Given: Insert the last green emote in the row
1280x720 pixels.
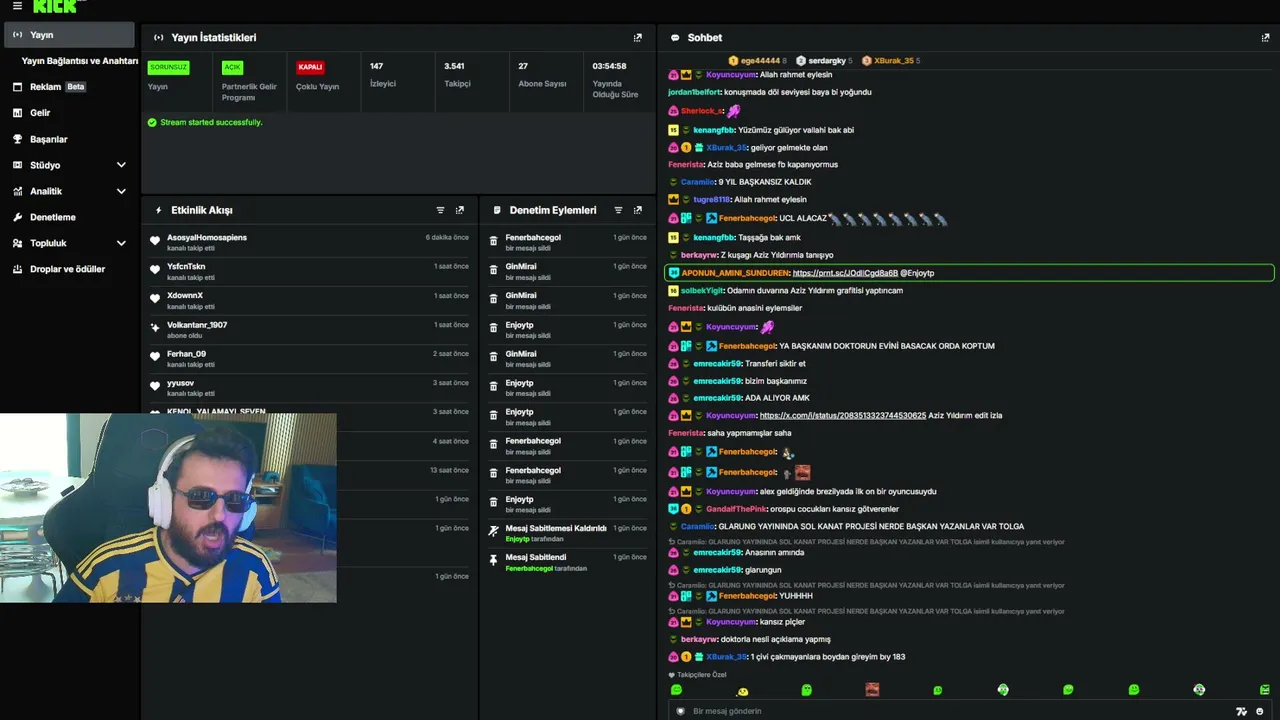Looking at the screenshot, I should (x=1265, y=690).
